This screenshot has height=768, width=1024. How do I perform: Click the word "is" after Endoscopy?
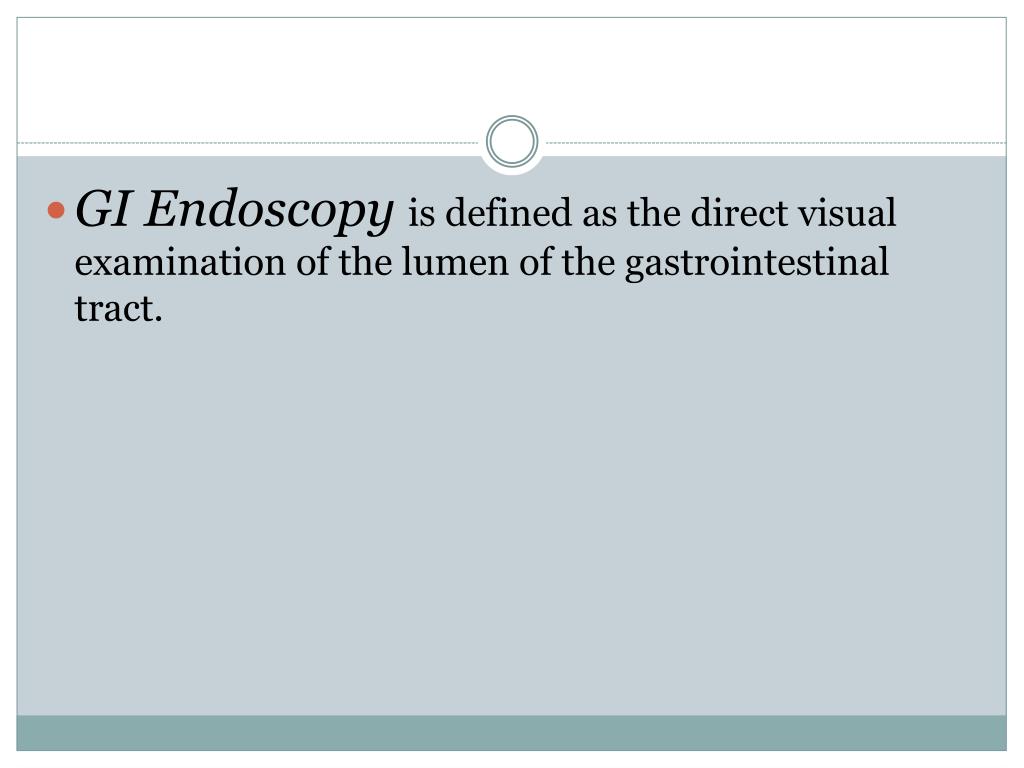pyautogui.click(x=421, y=214)
